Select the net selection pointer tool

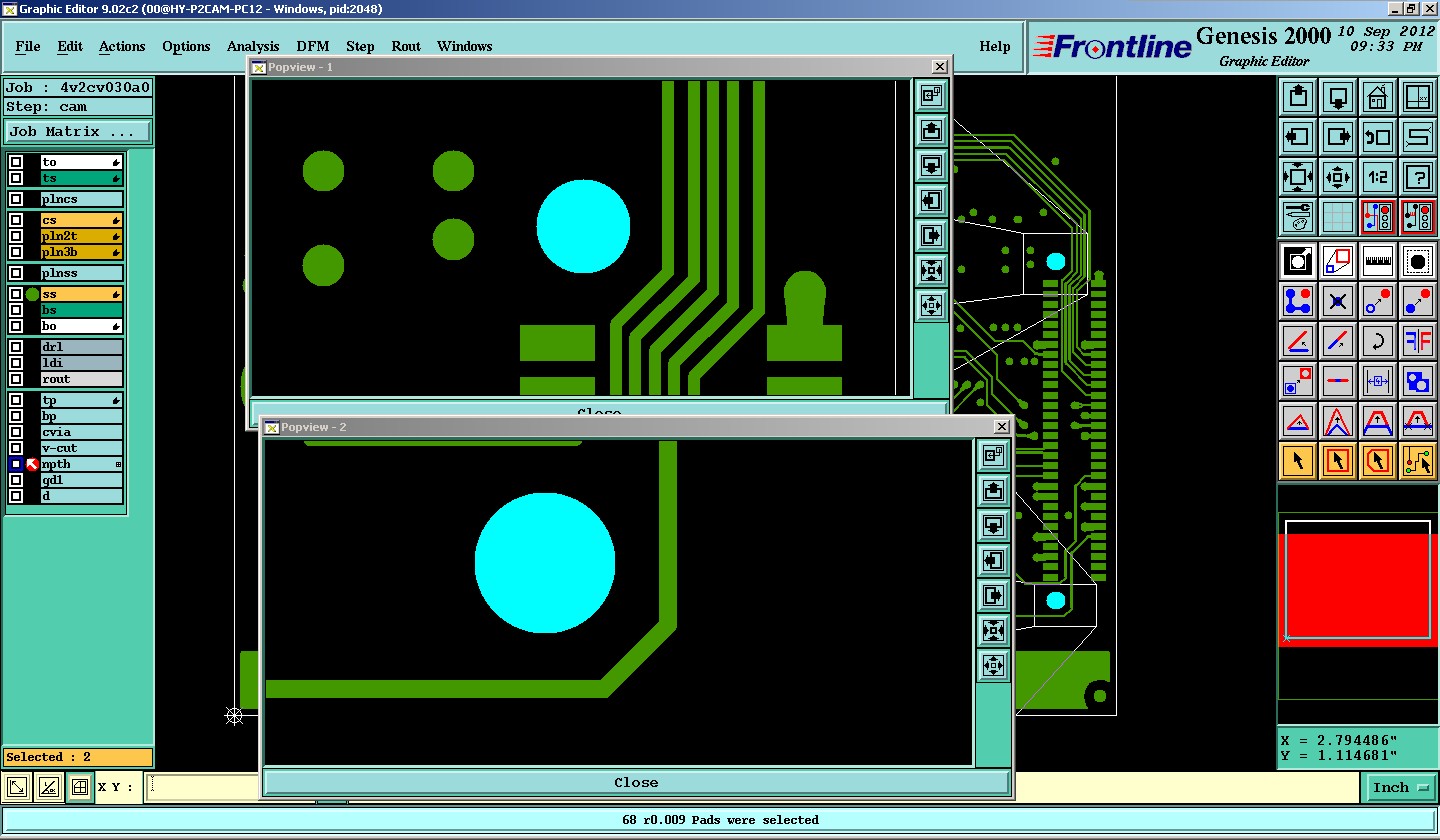(1418, 461)
